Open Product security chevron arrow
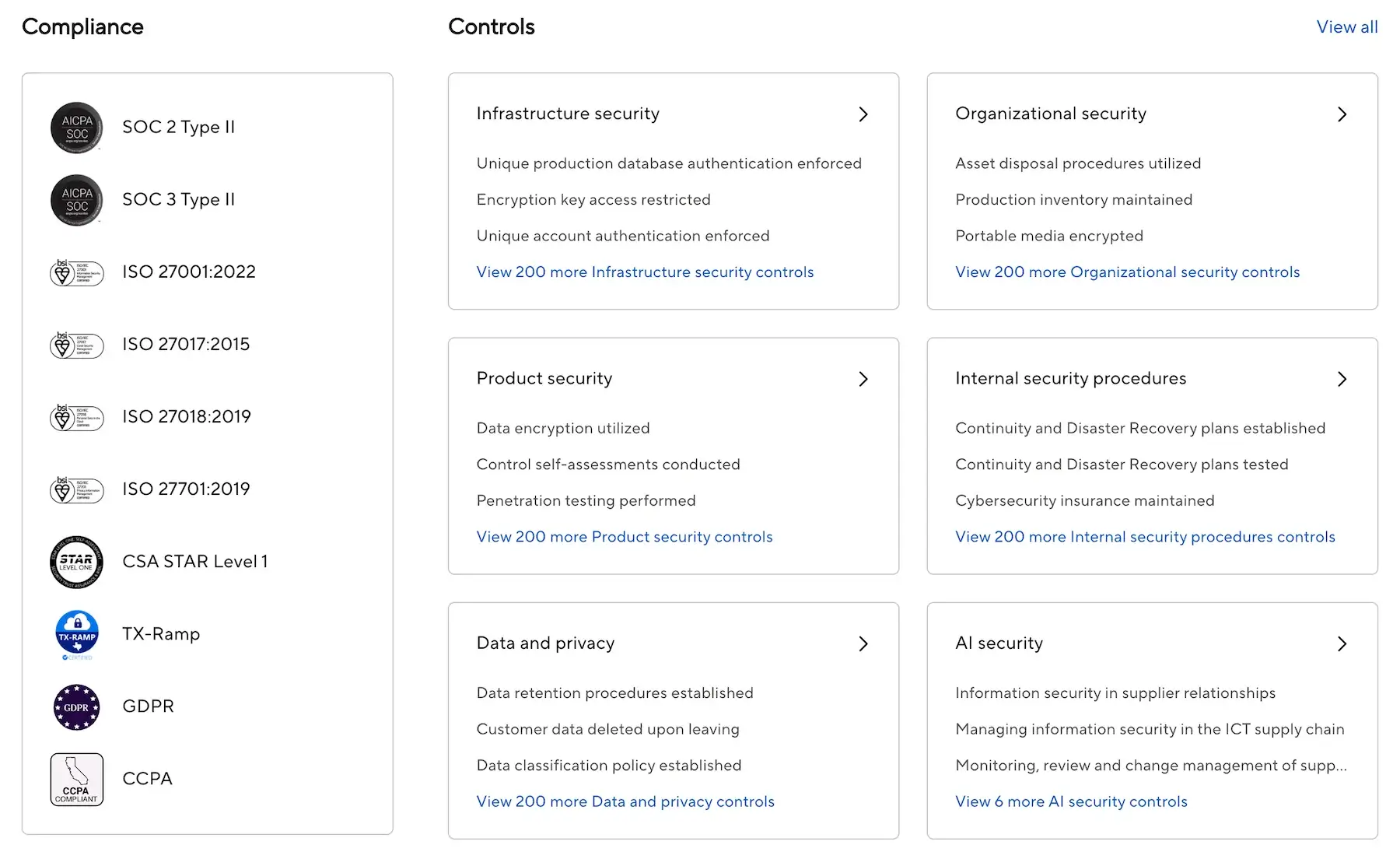The height and width of the screenshot is (852, 1400). [x=863, y=379]
